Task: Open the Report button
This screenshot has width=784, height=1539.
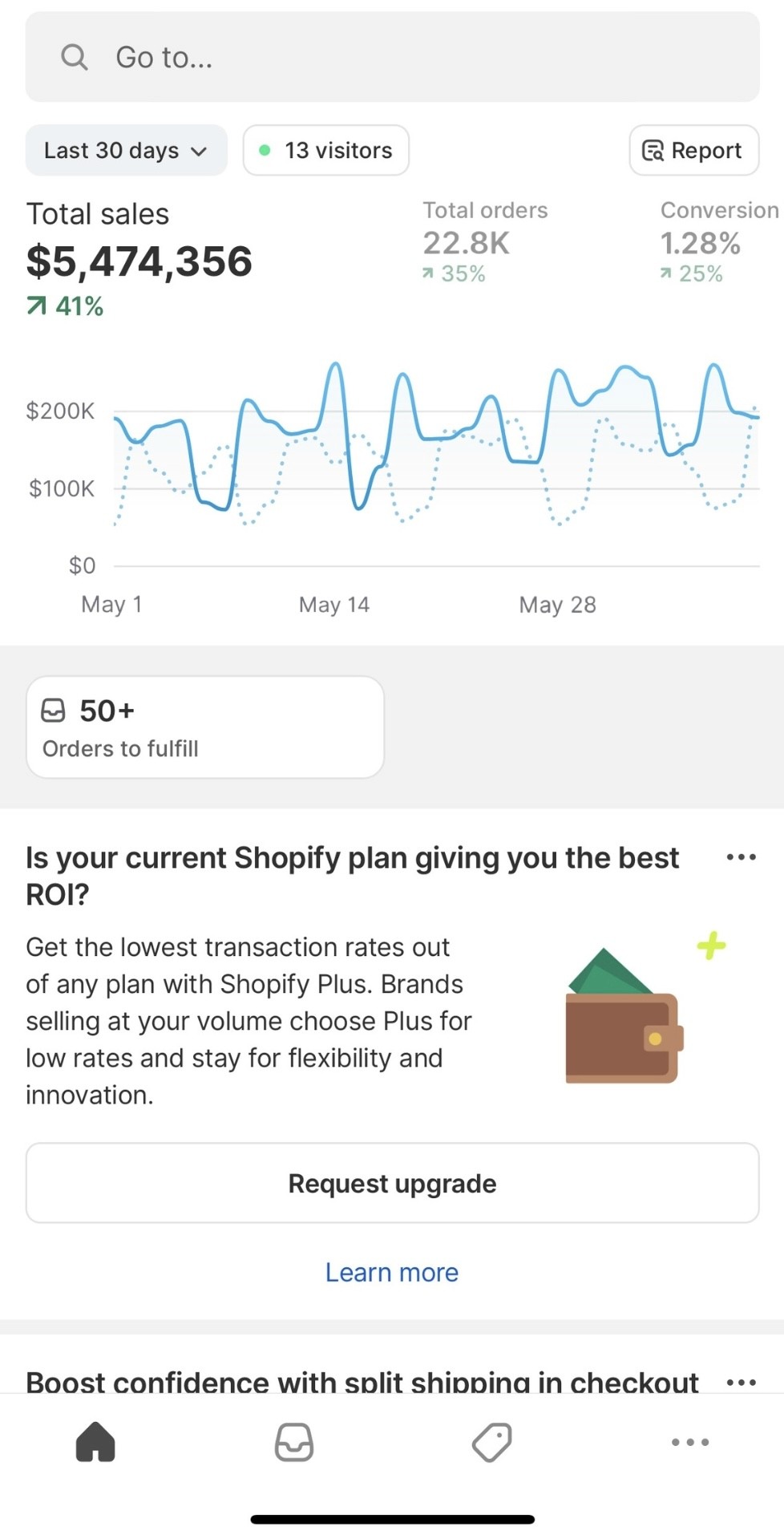Action: pos(693,150)
